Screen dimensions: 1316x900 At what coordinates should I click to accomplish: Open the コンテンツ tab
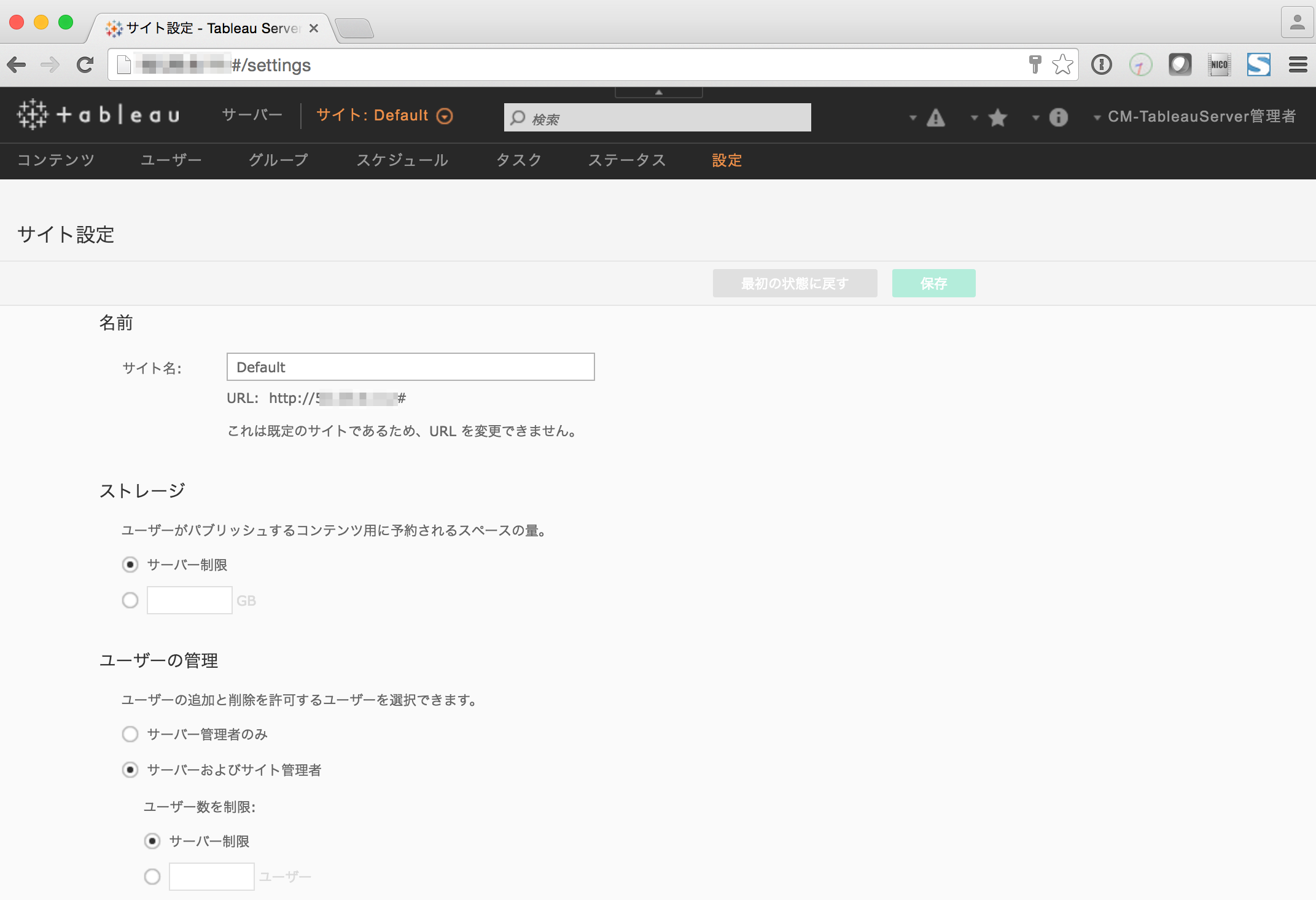click(55, 160)
